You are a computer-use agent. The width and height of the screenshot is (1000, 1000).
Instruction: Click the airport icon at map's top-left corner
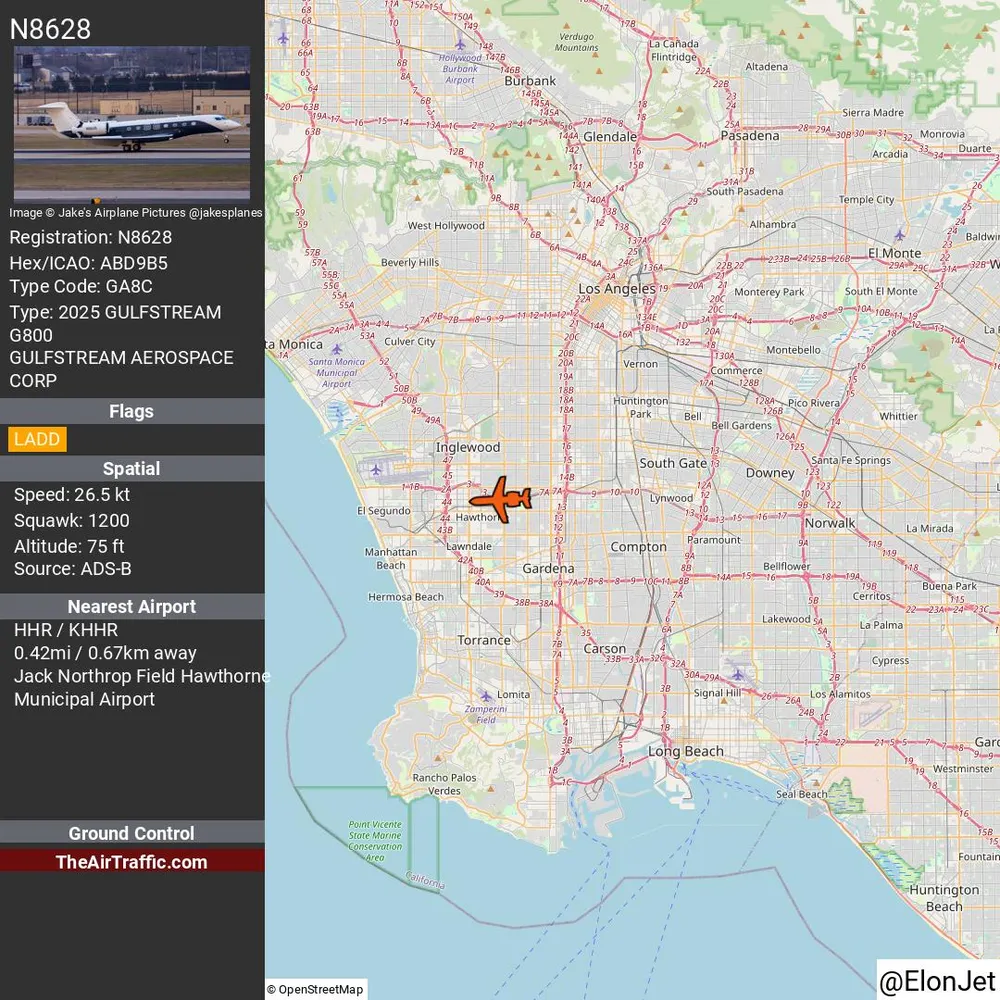283,38
